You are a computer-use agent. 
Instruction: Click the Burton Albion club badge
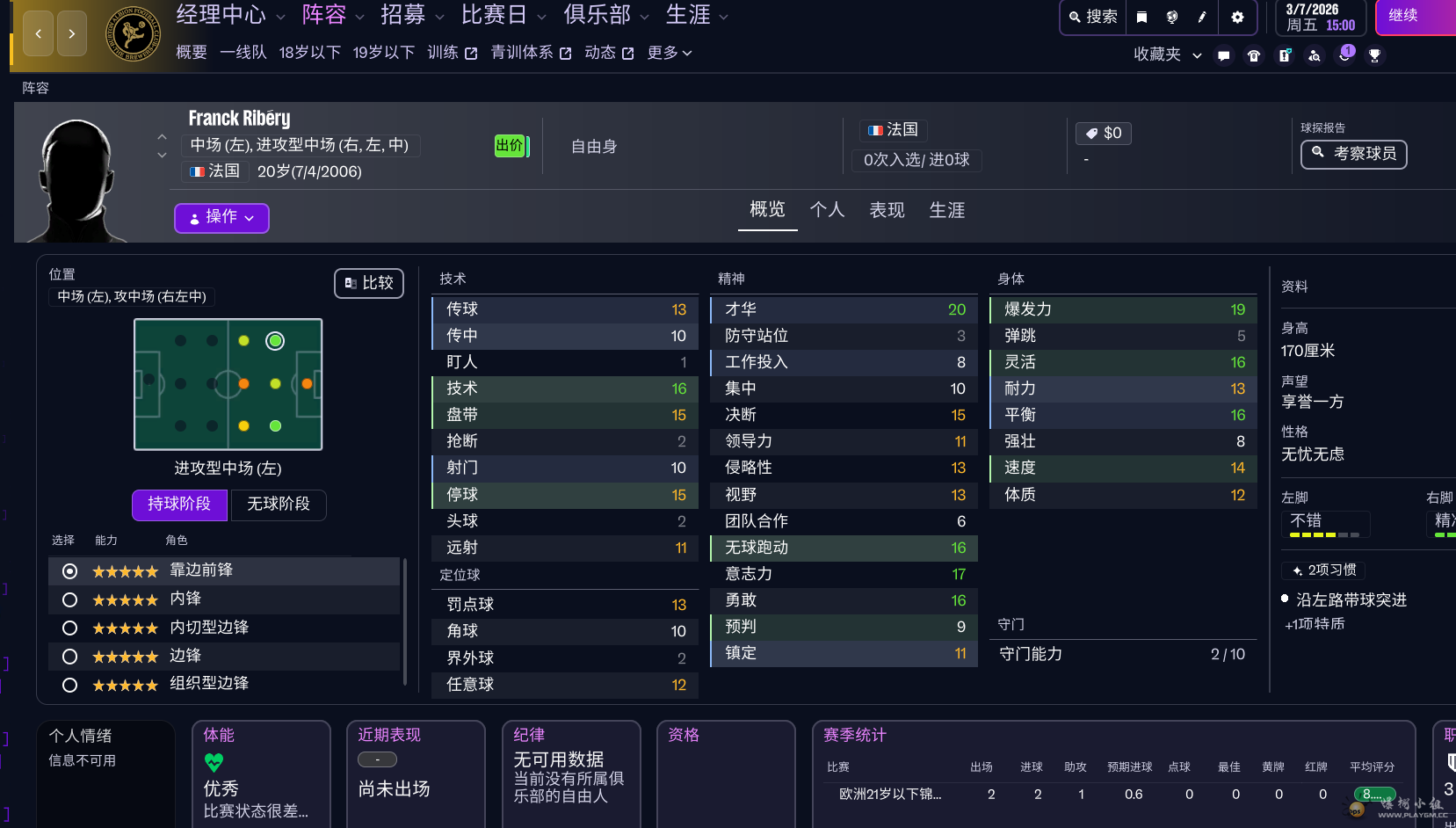[x=134, y=34]
